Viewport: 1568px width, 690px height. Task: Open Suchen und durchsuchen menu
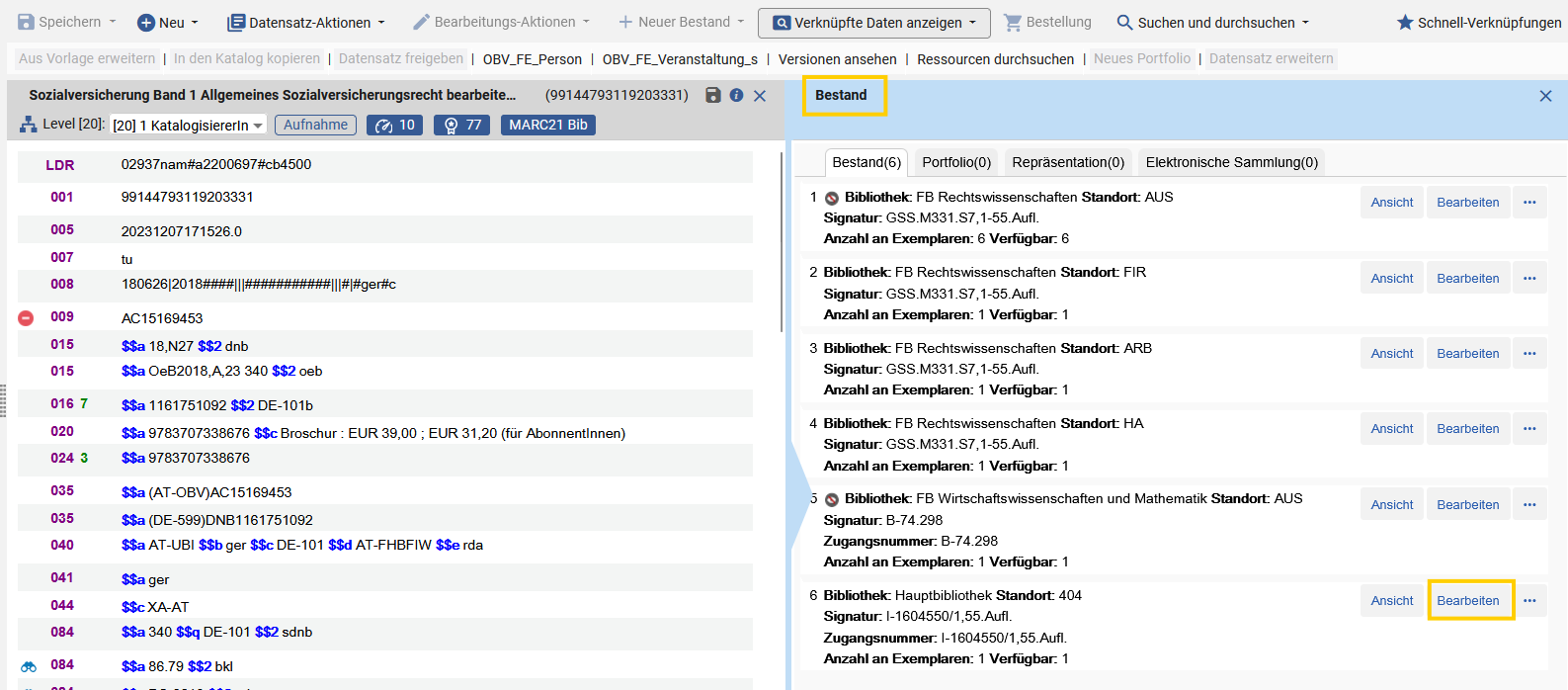(x=1213, y=22)
